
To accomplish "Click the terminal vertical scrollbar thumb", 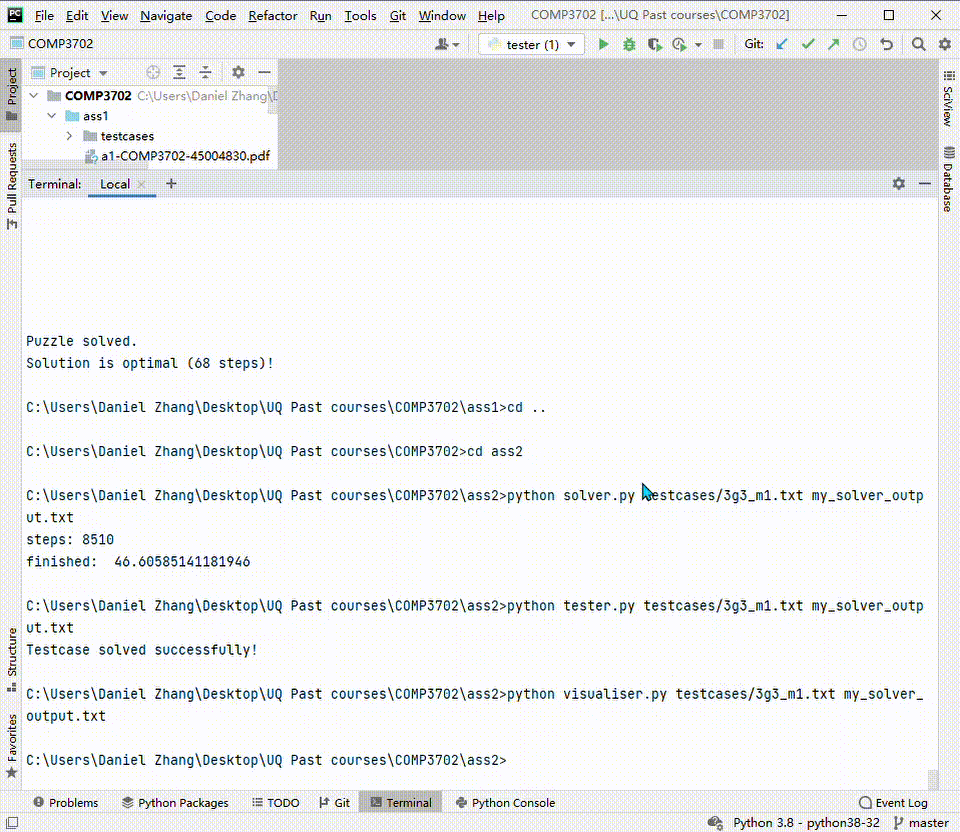I will tap(932, 779).
